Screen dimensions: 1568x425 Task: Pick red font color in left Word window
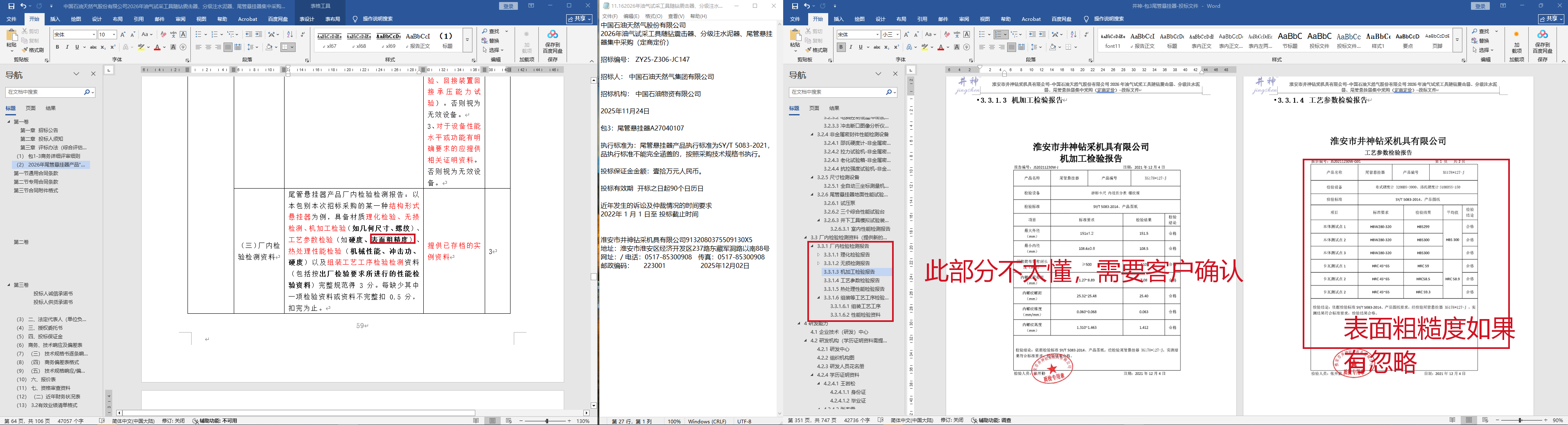pos(157,47)
